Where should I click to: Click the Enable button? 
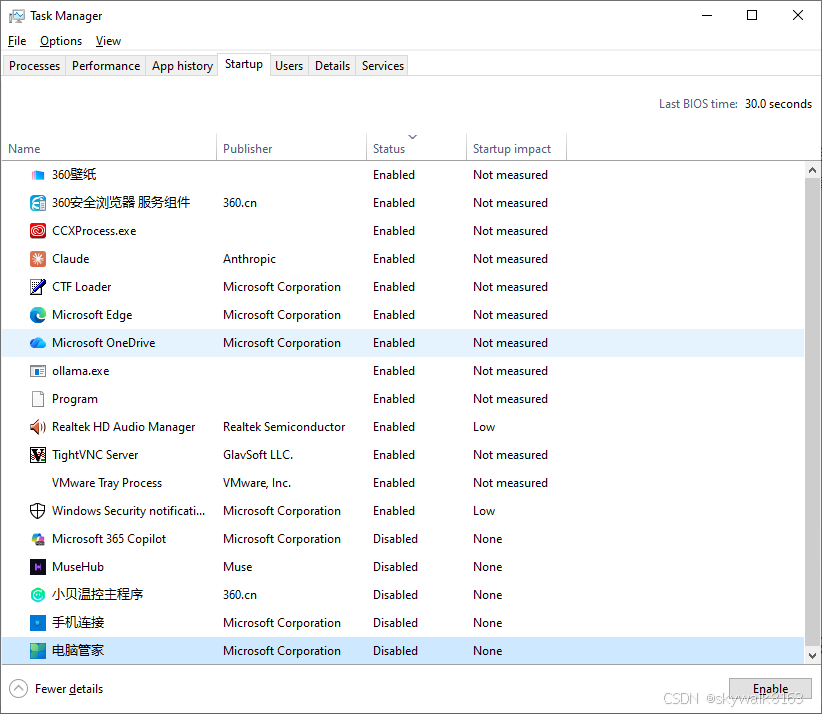(770, 688)
